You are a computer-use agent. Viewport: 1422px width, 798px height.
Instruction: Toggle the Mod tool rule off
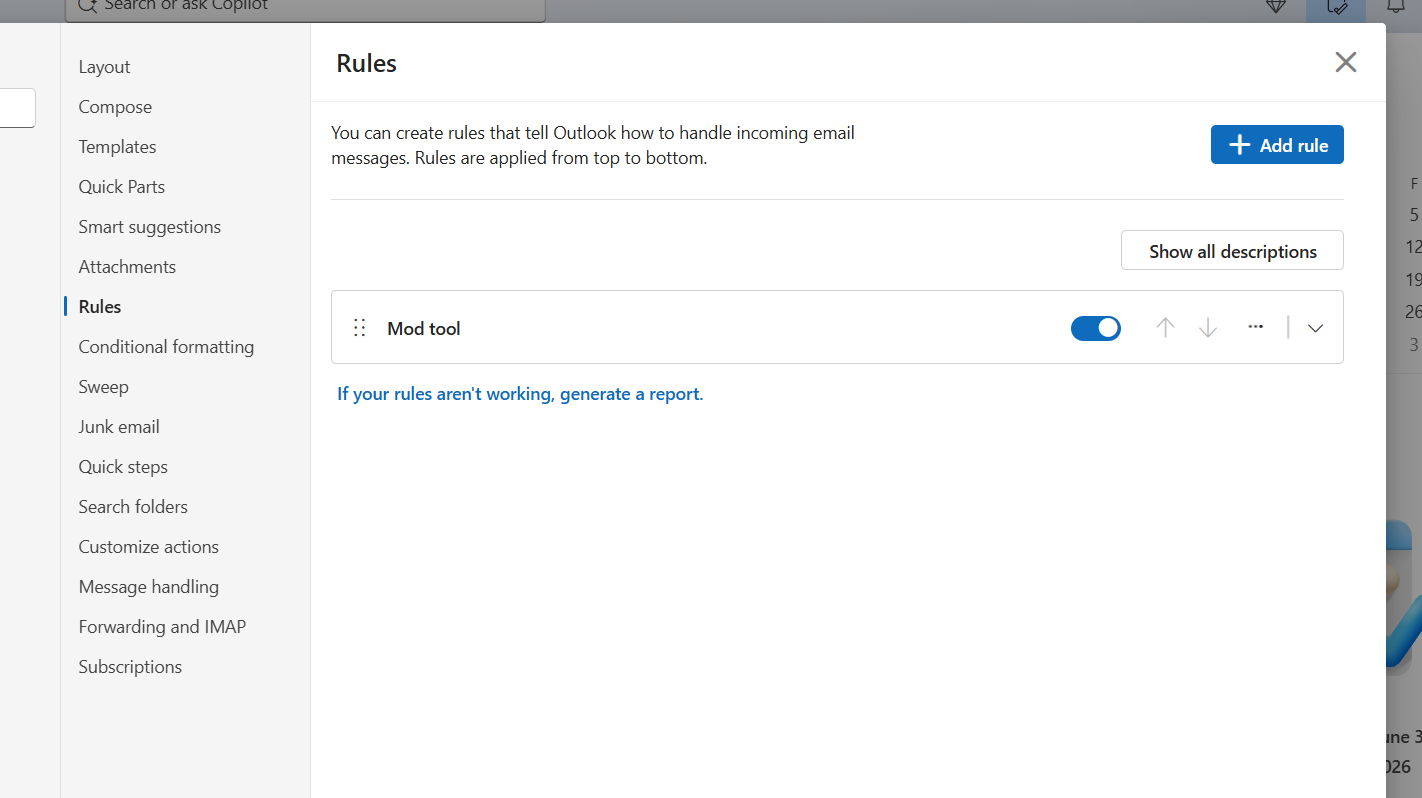[1096, 328]
